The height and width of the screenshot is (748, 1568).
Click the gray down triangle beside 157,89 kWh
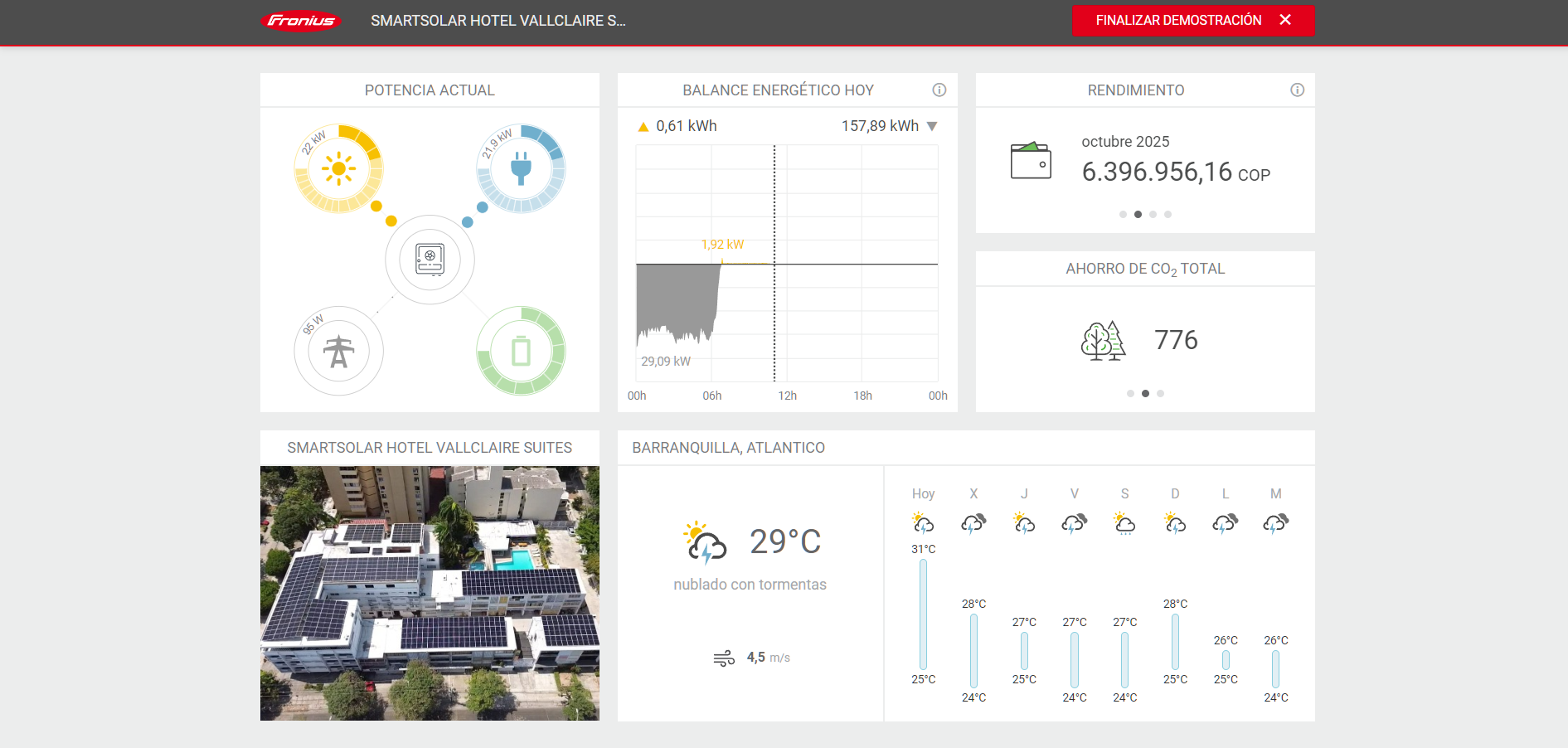tap(932, 127)
